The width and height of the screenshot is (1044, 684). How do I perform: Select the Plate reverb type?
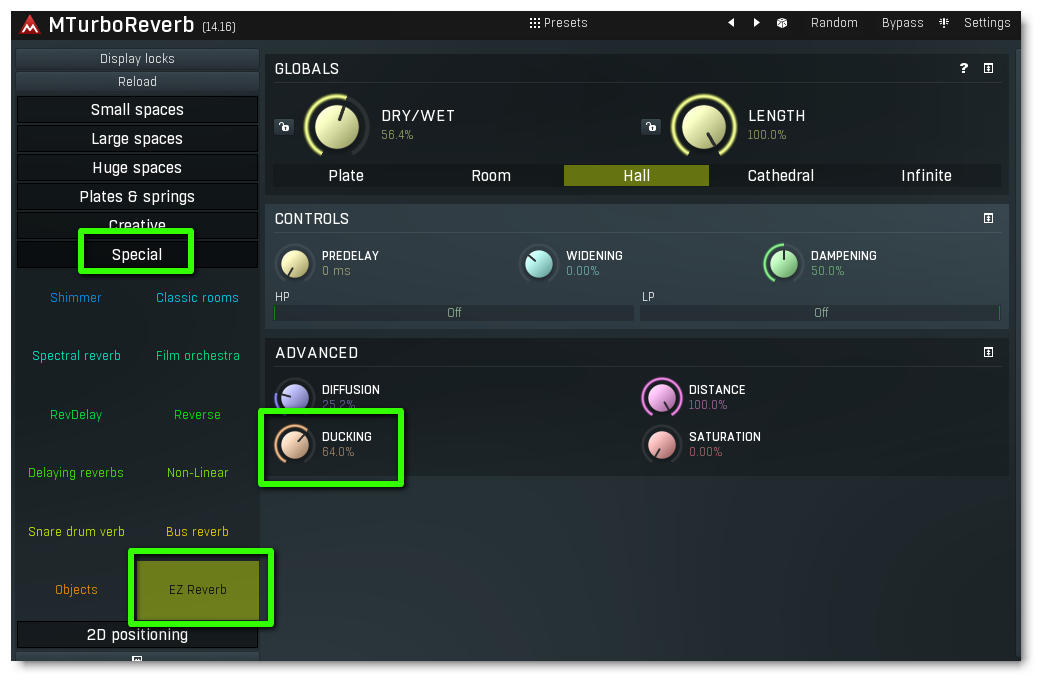346,175
